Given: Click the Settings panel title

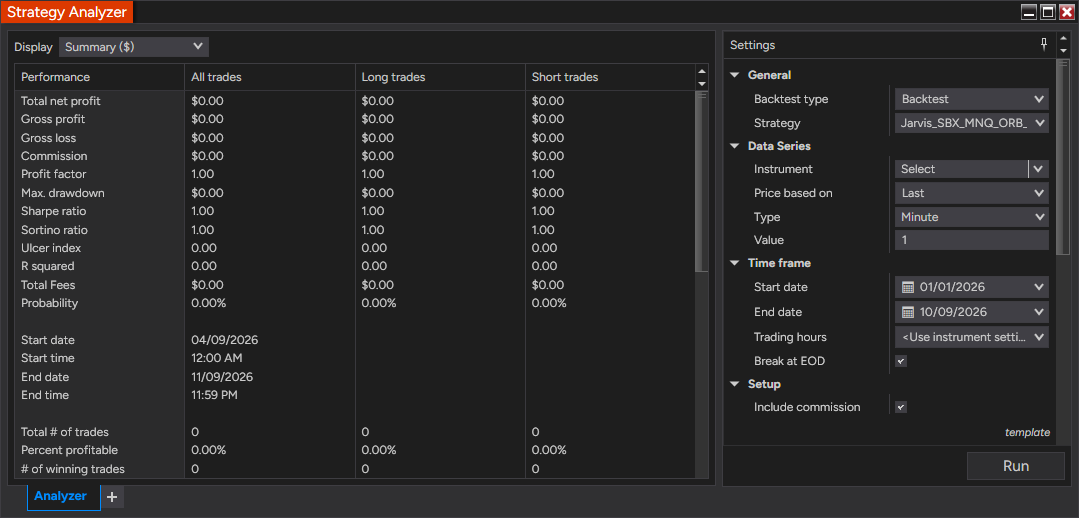Looking at the screenshot, I should [752, 45].
